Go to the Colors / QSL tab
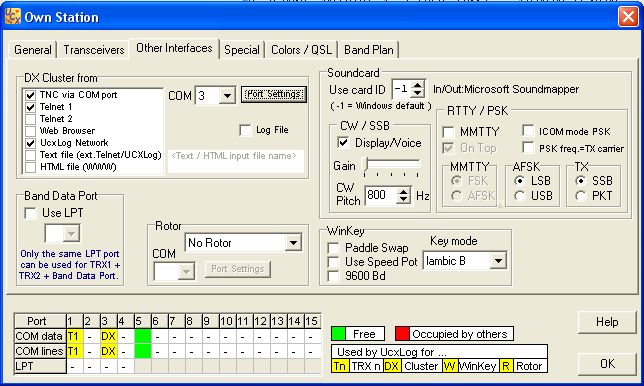This screenshot has width=644, height=386. point(301,50)
